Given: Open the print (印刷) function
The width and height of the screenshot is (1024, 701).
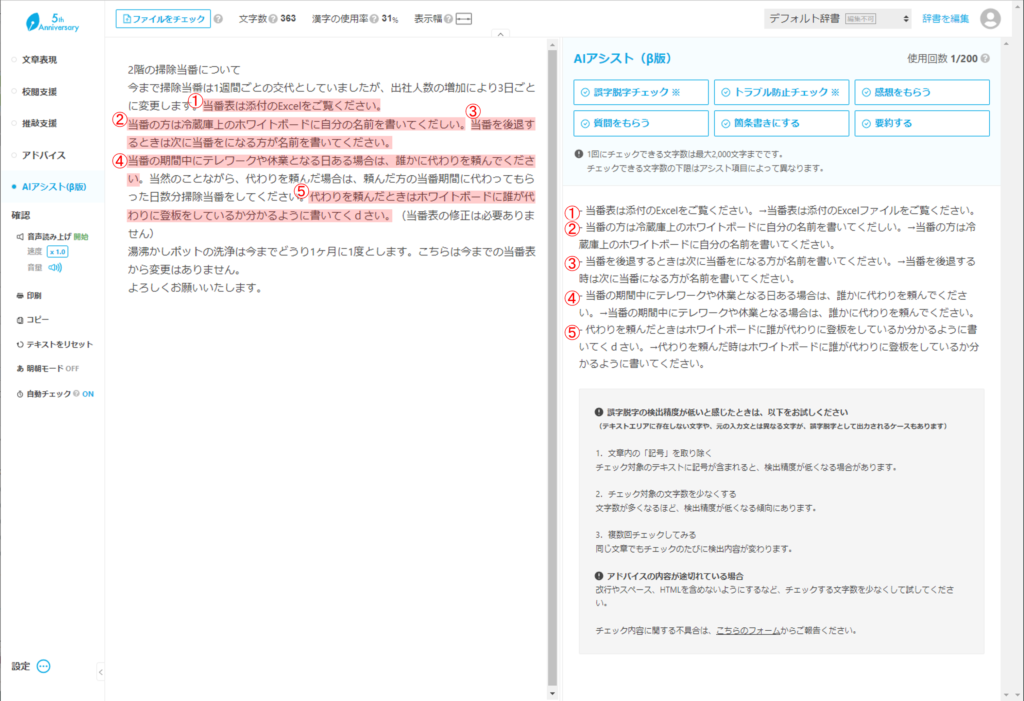Looking at the screenshot, I should click(30, 295).
